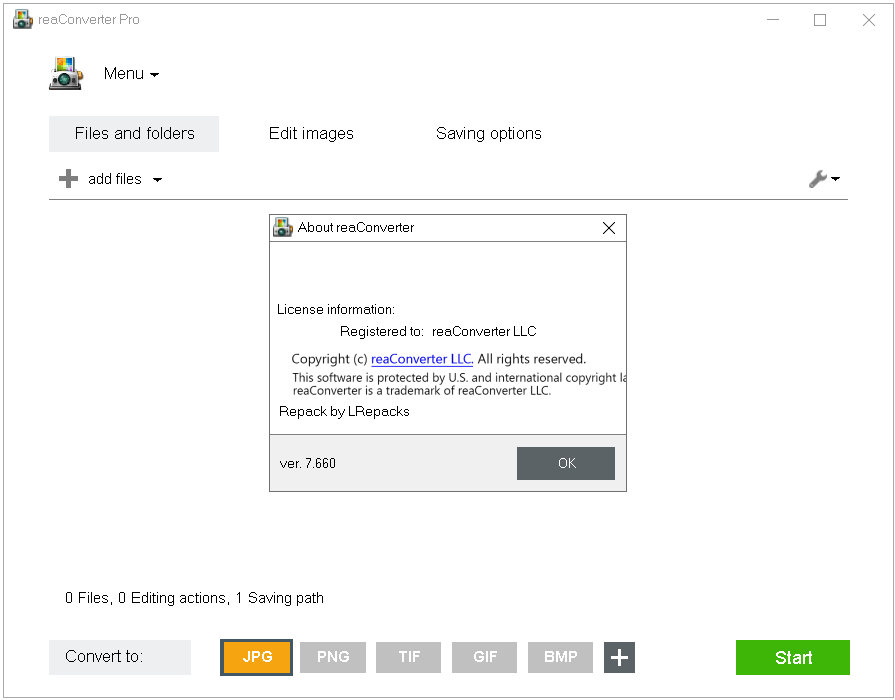Select BMP output format
This screenshot has height=700, width=895.
pyautogui.click(x=561, y=657)
